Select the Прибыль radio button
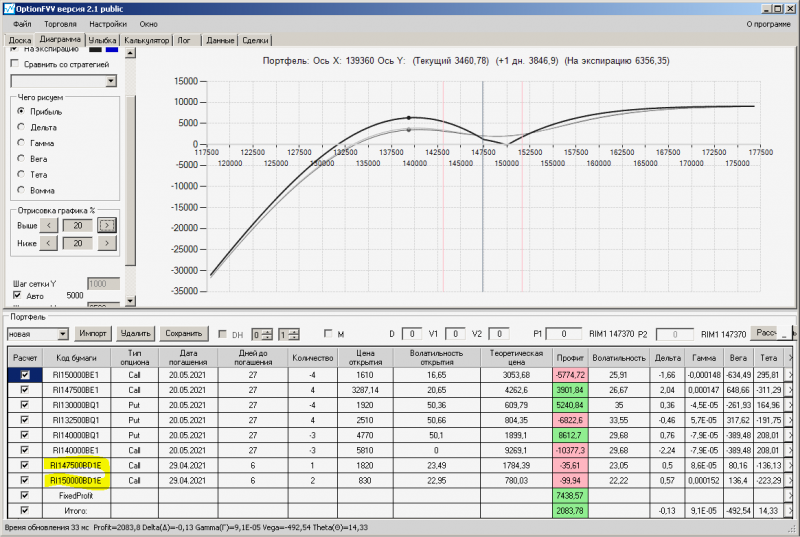Viewport: 800px width, 537px height. click(x=21, y=111)
